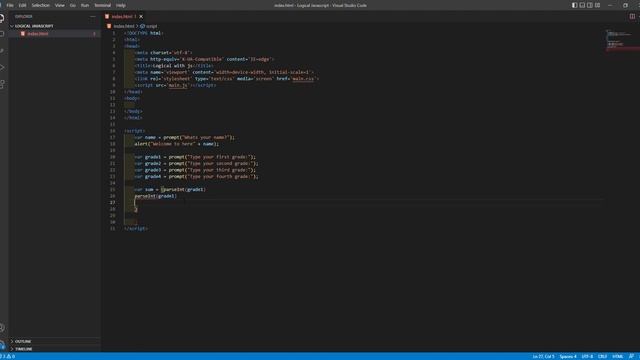
Task: Click the meta charset utf-8 line
Action: tap(163, 53)
